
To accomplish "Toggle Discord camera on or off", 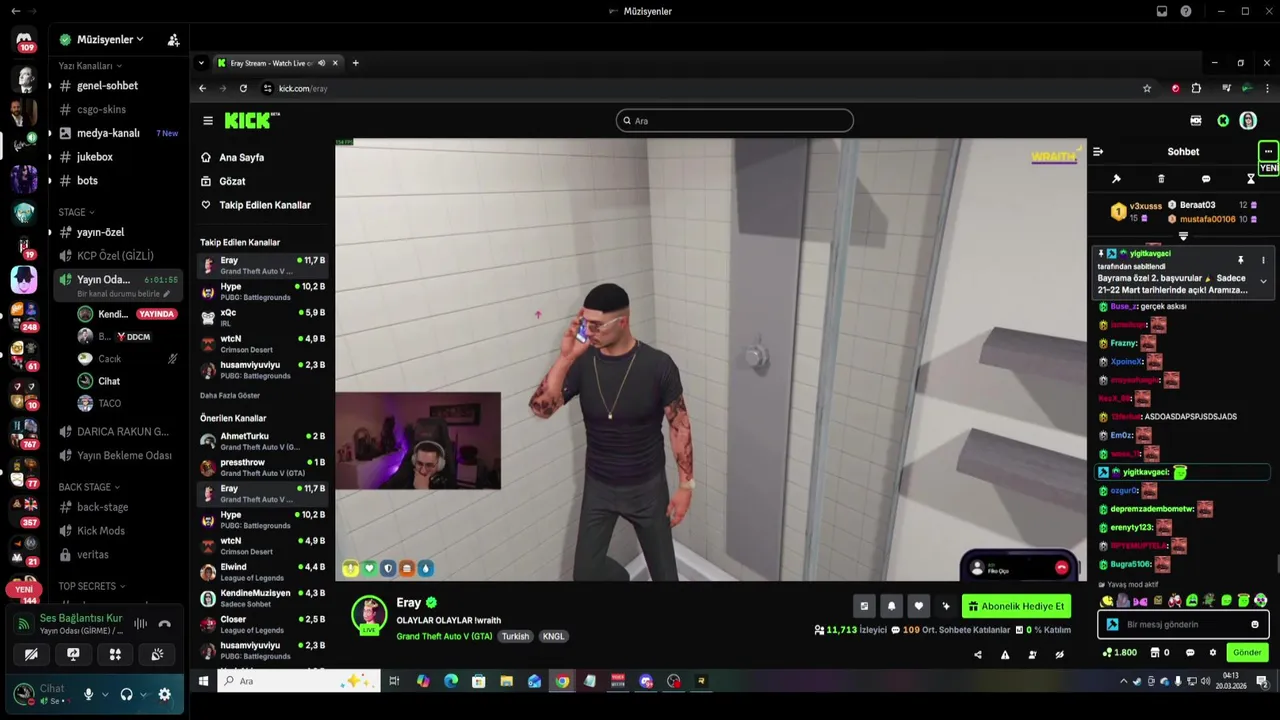I will (31, 654).
